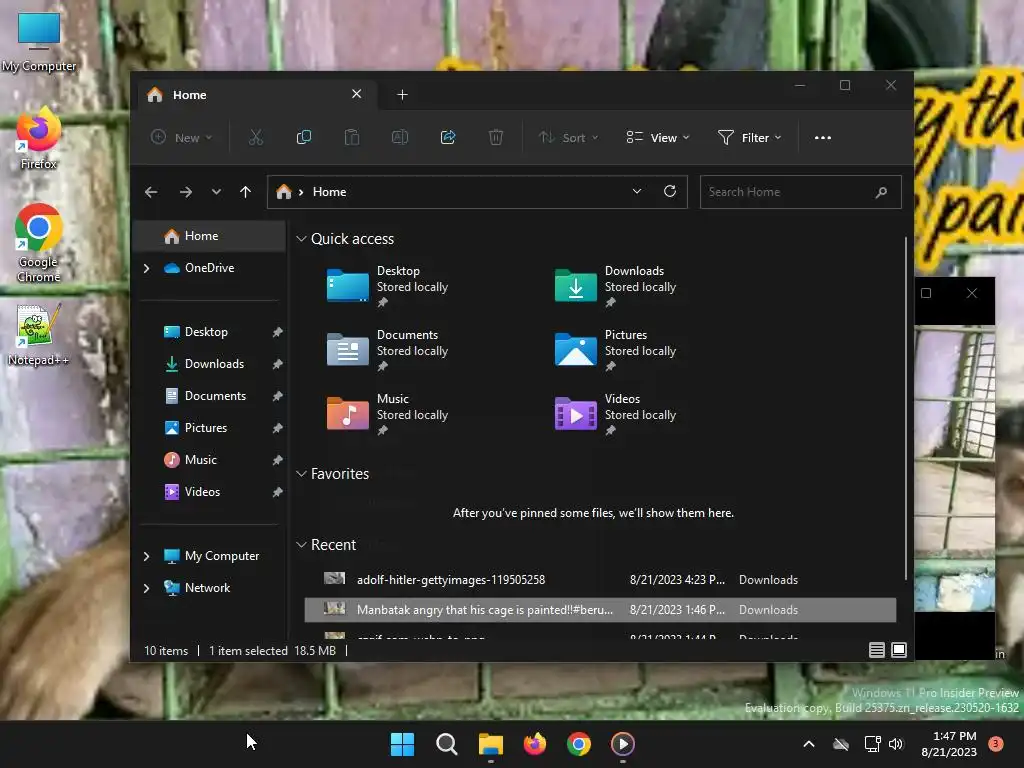Select the adolf-hitler-gettyimages-119505258 recent file
This screenshot has width=1024, height=768.
(x=600, y=579)
